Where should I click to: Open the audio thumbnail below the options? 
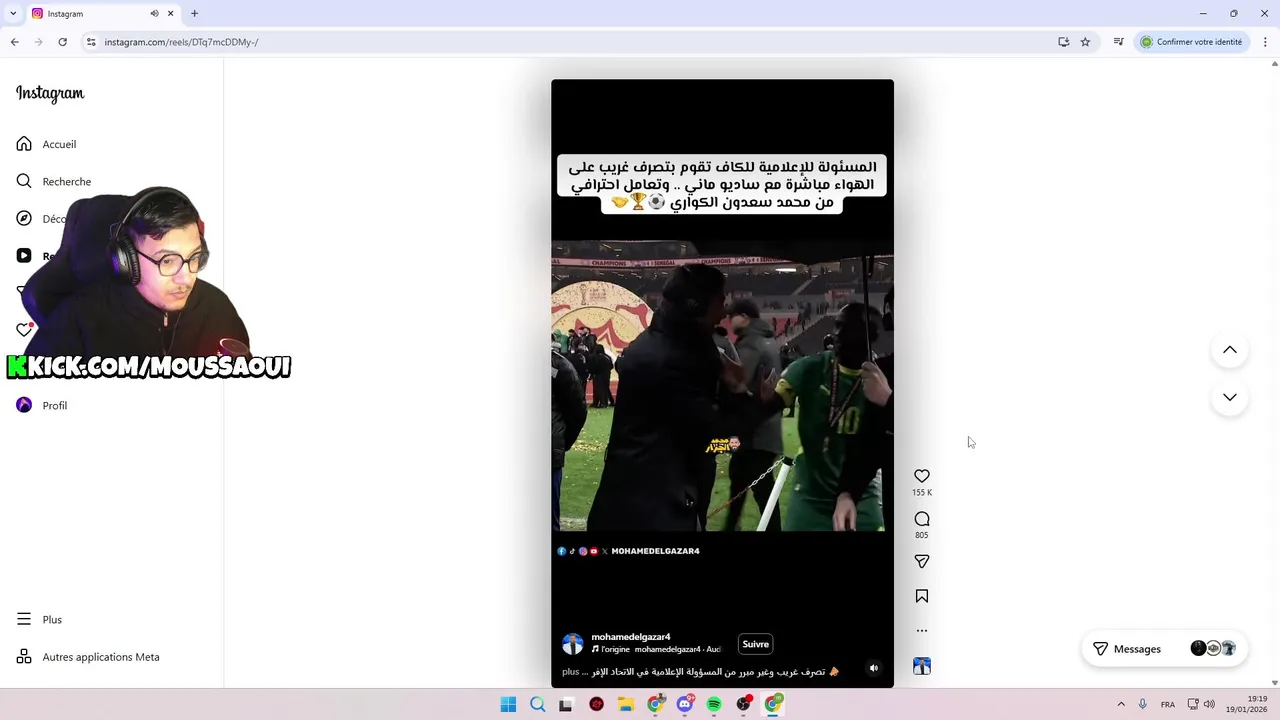tap(922, 666)
